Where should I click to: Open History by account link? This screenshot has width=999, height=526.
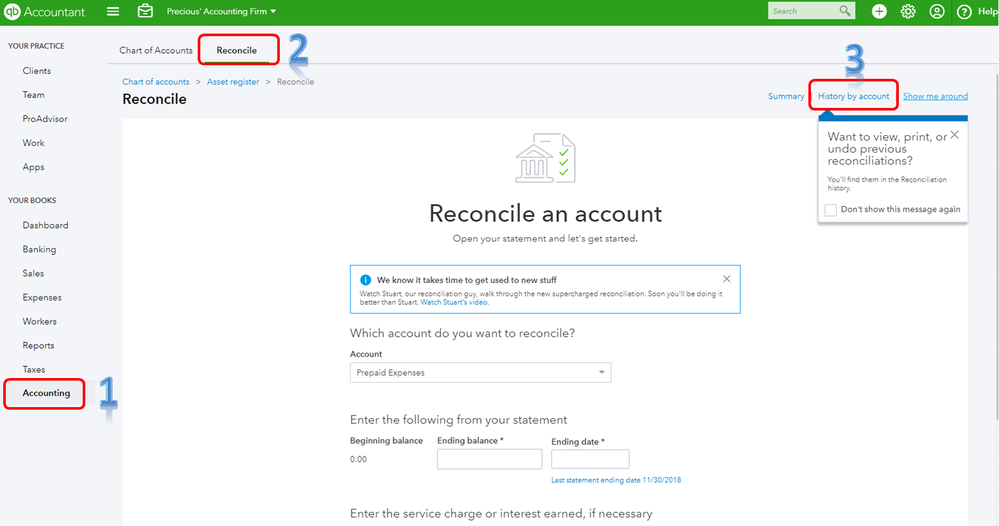tap(854, 96)
